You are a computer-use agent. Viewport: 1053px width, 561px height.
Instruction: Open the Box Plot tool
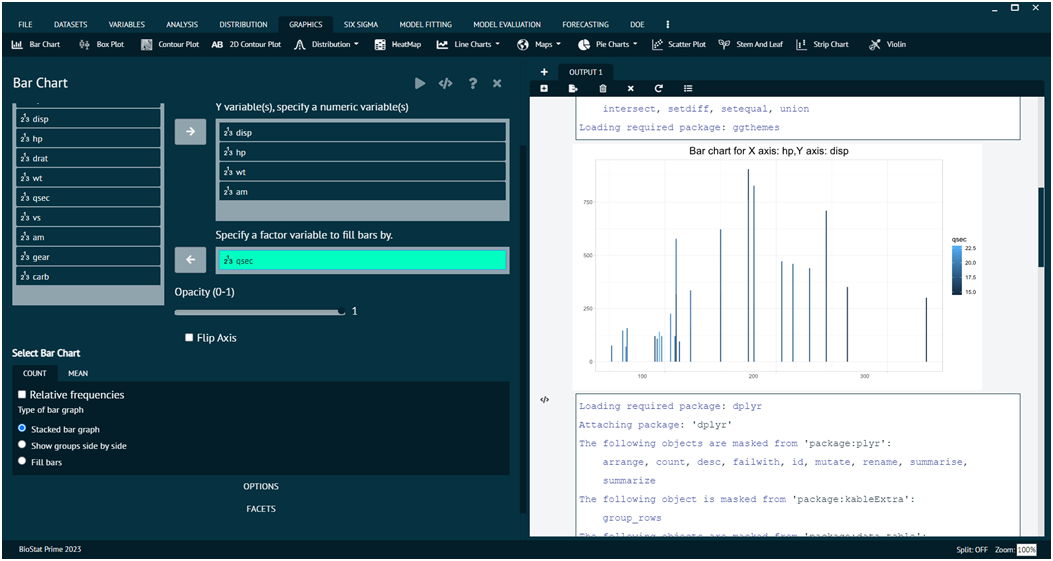pyautogui.click(x=101, y=44)
